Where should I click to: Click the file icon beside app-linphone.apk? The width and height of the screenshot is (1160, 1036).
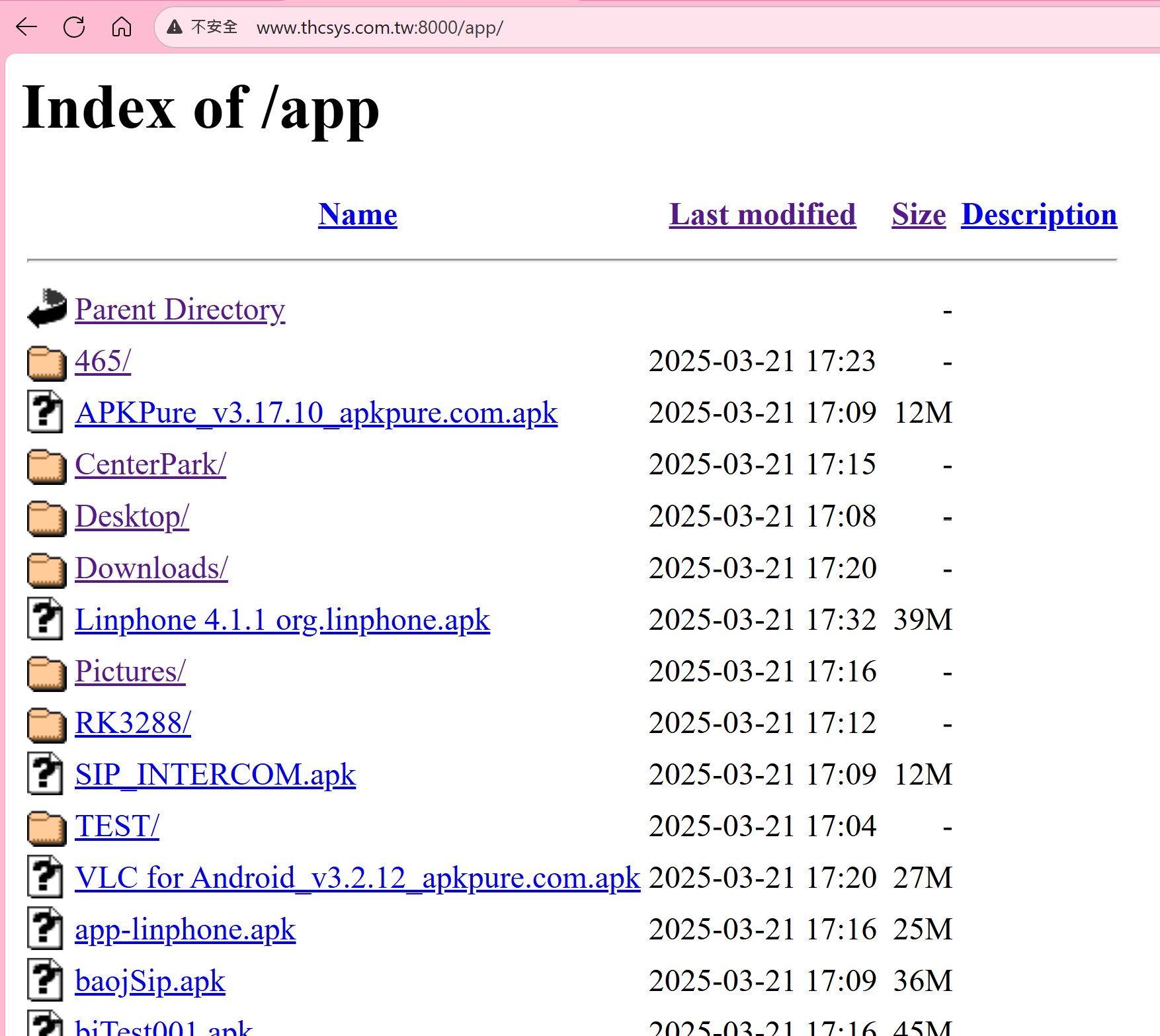pos(46,928)
